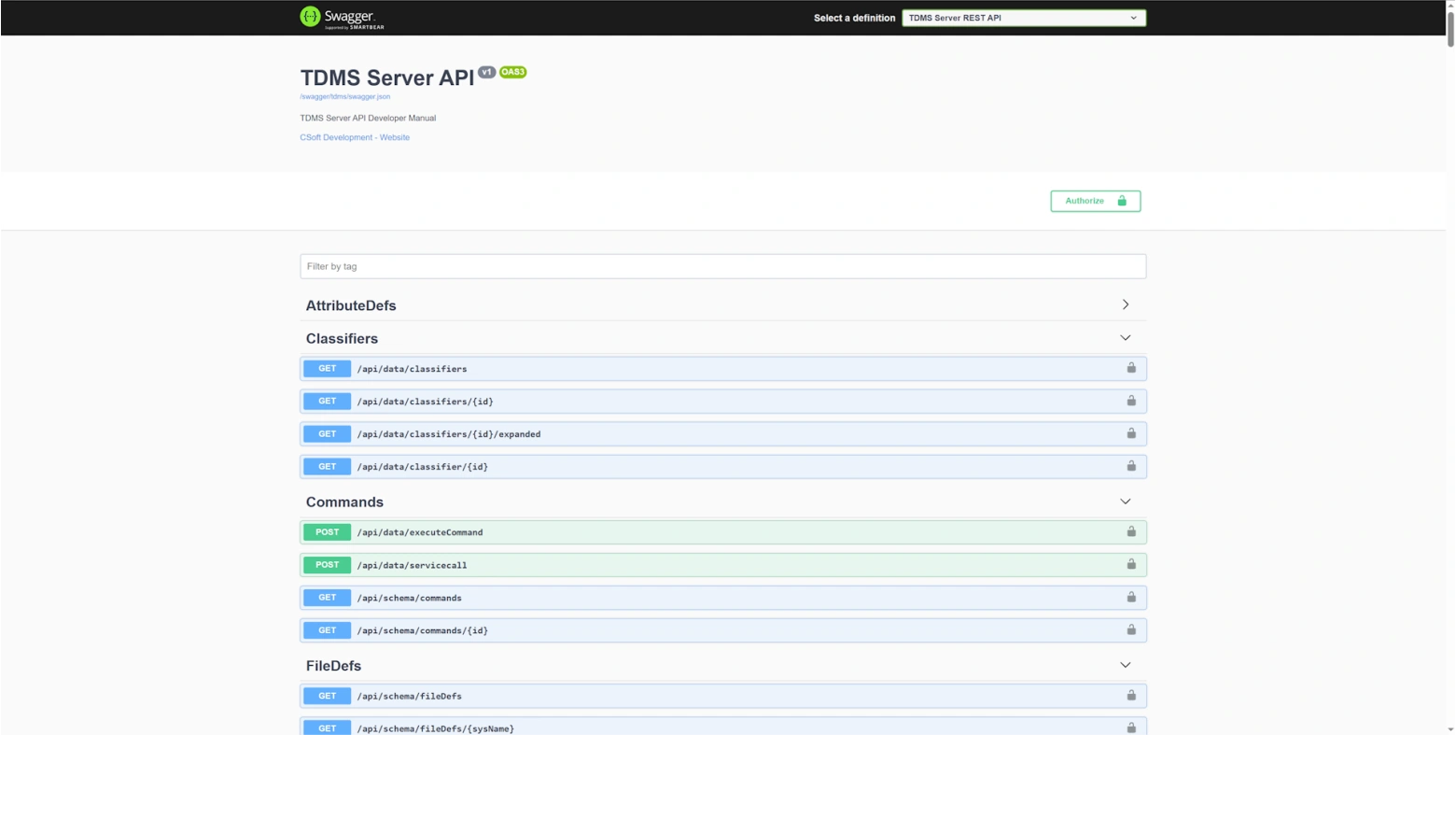Click lock icon on GET /api/schema/fileDefs row

(x=1131, y=695)
